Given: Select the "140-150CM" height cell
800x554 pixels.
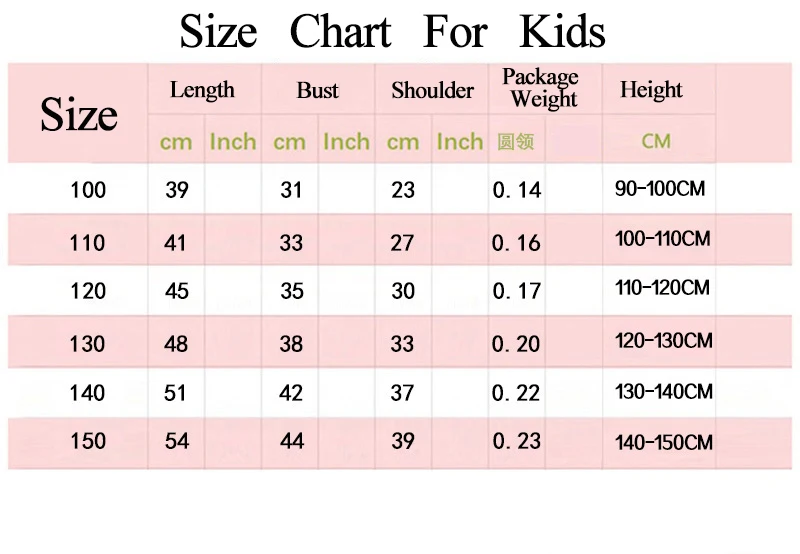Looking at the screenshot, I should (x=664, y=441).
